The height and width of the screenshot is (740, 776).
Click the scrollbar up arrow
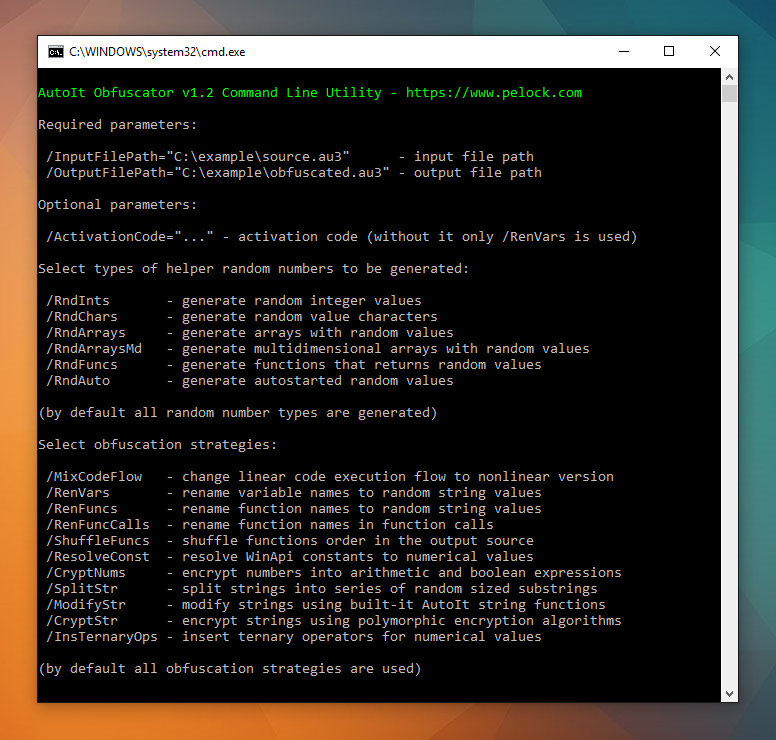729,77
